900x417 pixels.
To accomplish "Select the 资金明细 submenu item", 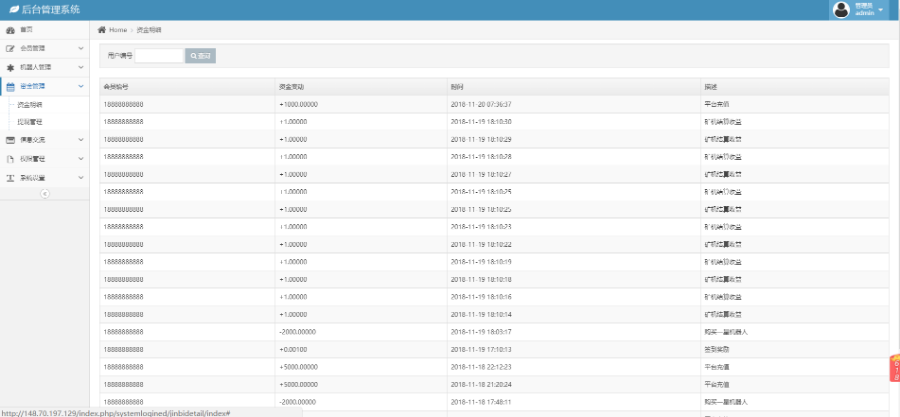I will click(x=31, y=104).
